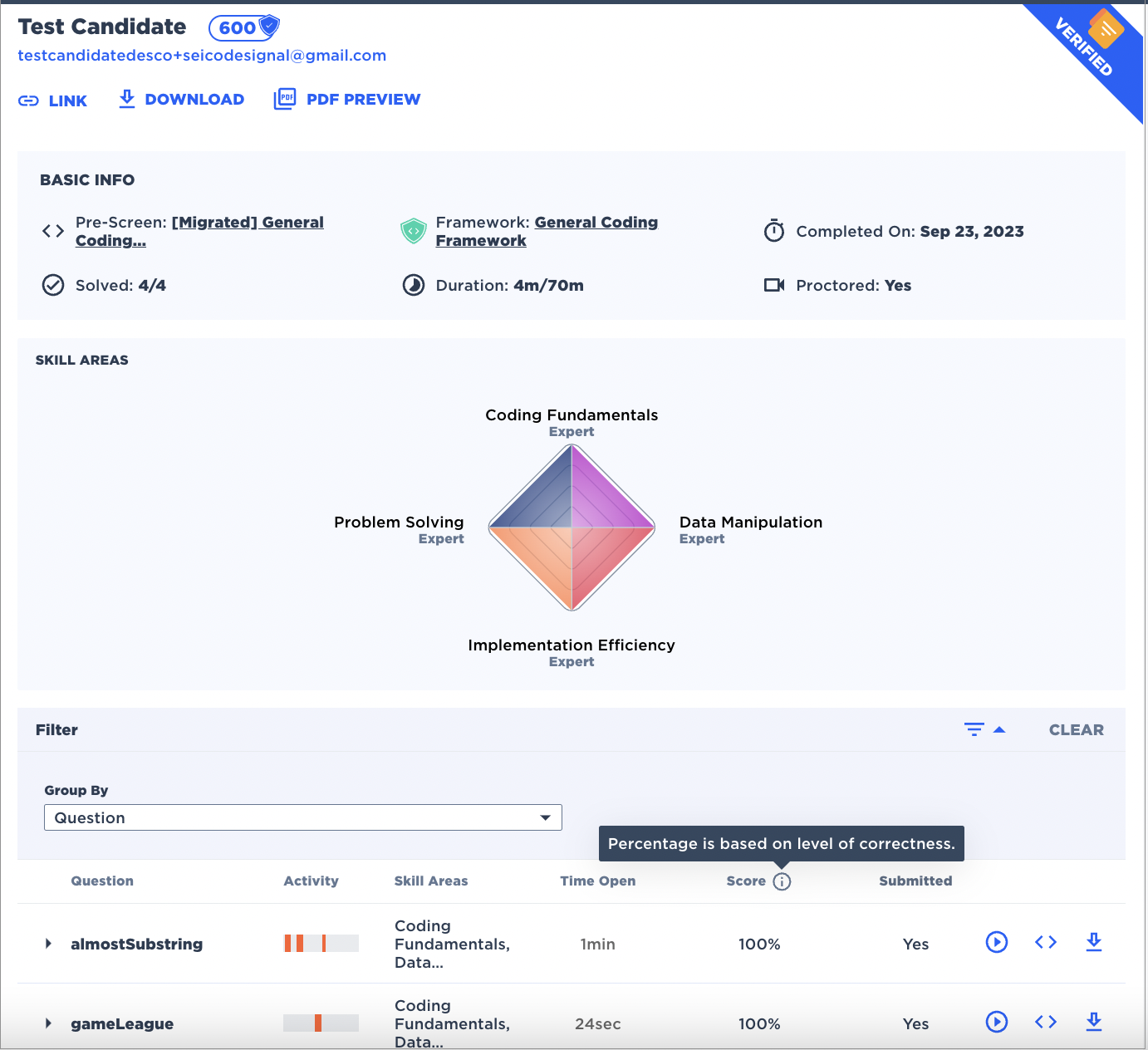Viewport: 1148px width, 1050px height.
Task: Click the filter lines icon
Action: coord(974,729)
